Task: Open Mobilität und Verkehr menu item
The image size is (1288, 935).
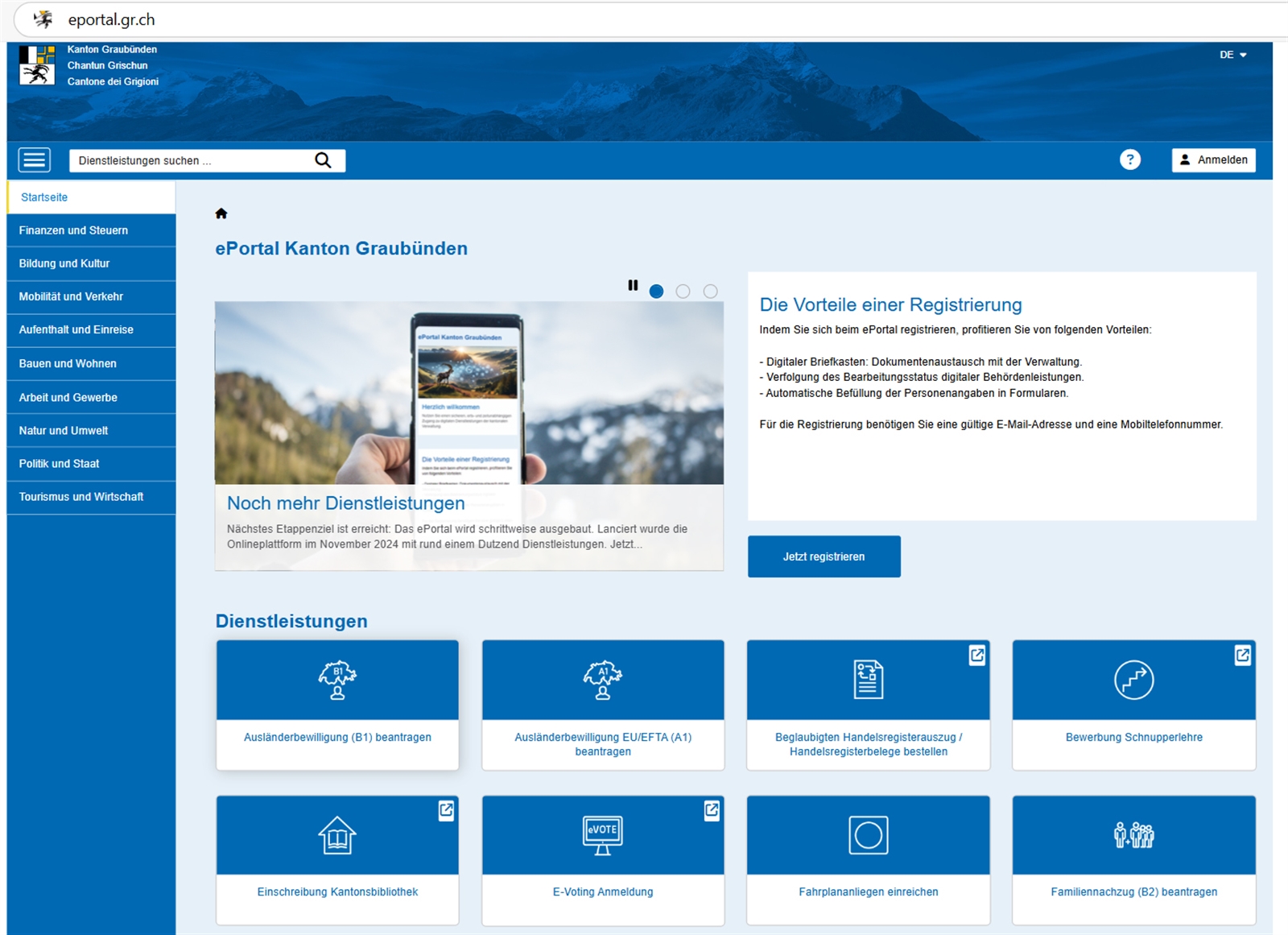Action: pyautogui.click(x=71, y=296)
